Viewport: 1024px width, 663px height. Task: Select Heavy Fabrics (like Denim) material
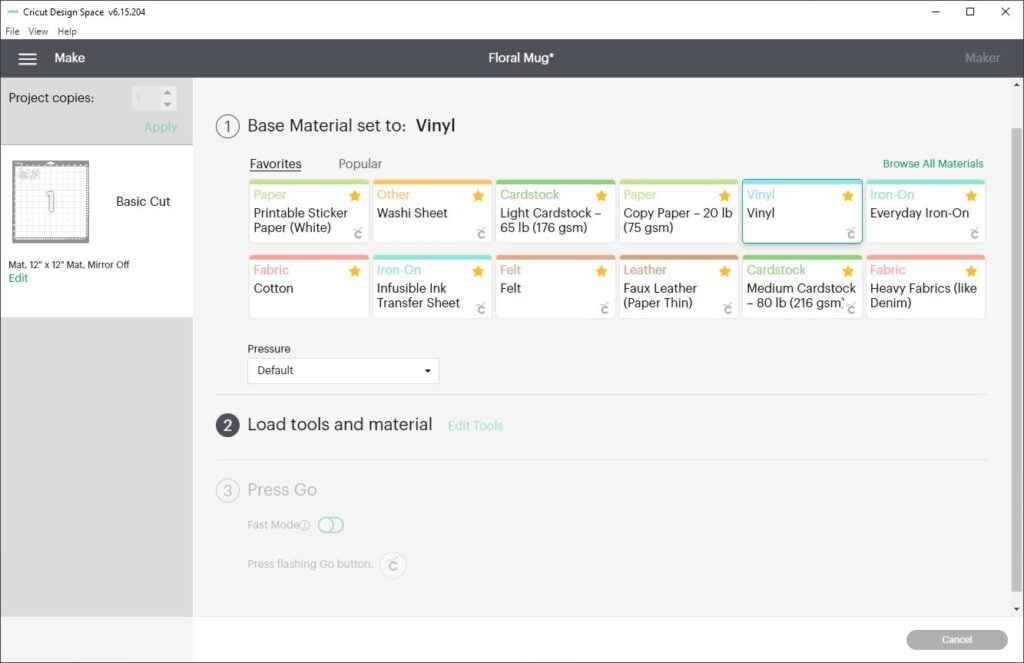(925, 287)
